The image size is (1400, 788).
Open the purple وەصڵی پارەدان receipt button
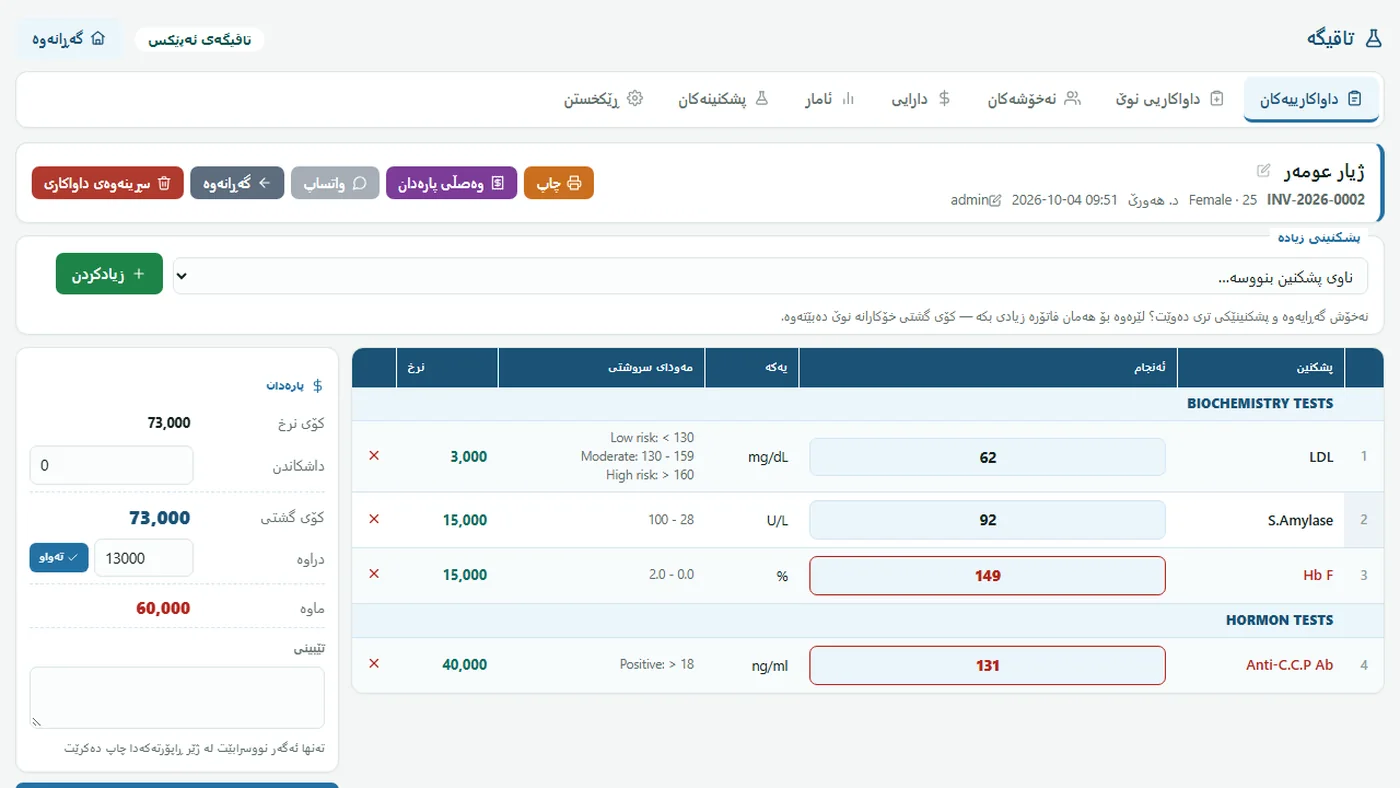click(x=452, y=183)
